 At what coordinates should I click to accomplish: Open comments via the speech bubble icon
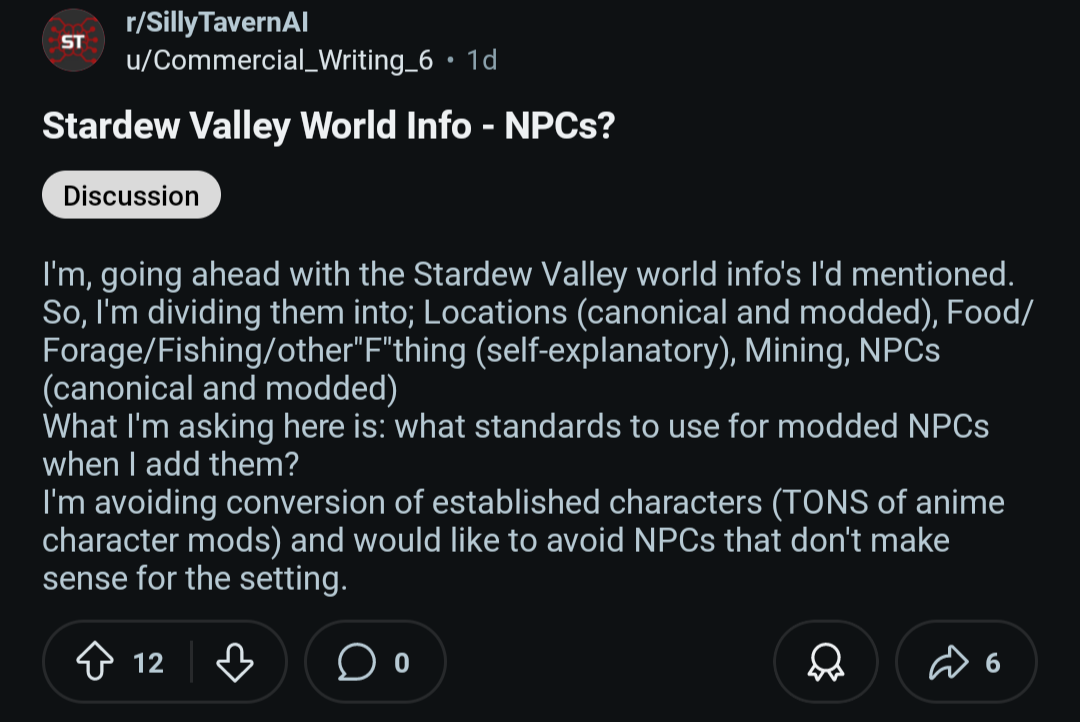pos(357,662)
